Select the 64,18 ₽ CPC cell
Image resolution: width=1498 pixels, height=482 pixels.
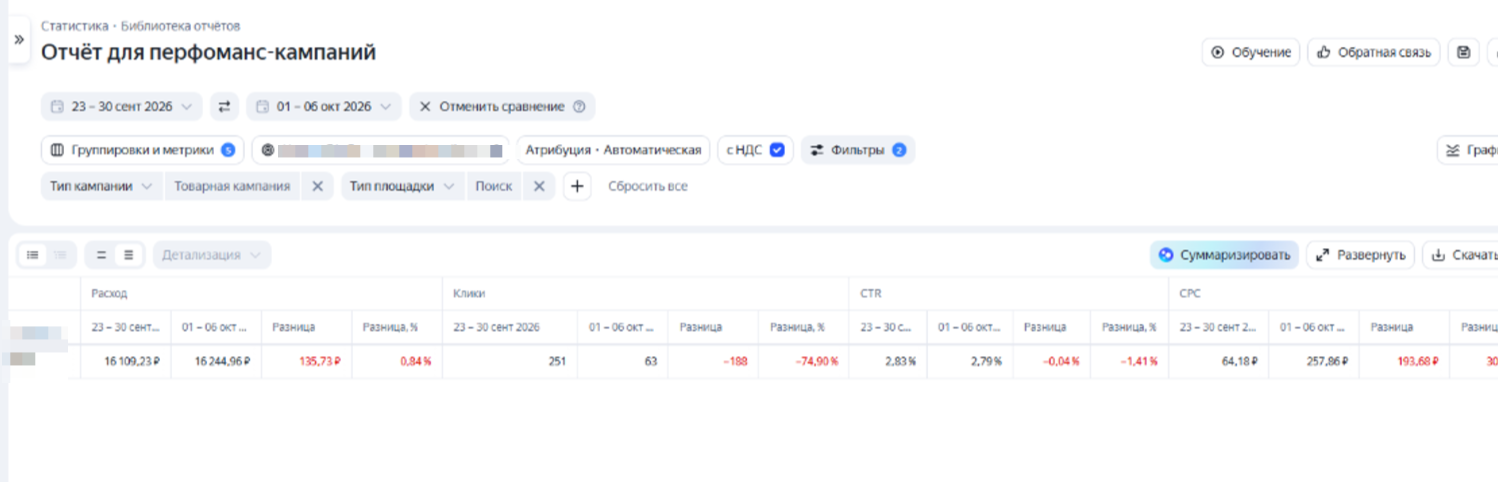pyautogui.click(x=1219, y=361)
